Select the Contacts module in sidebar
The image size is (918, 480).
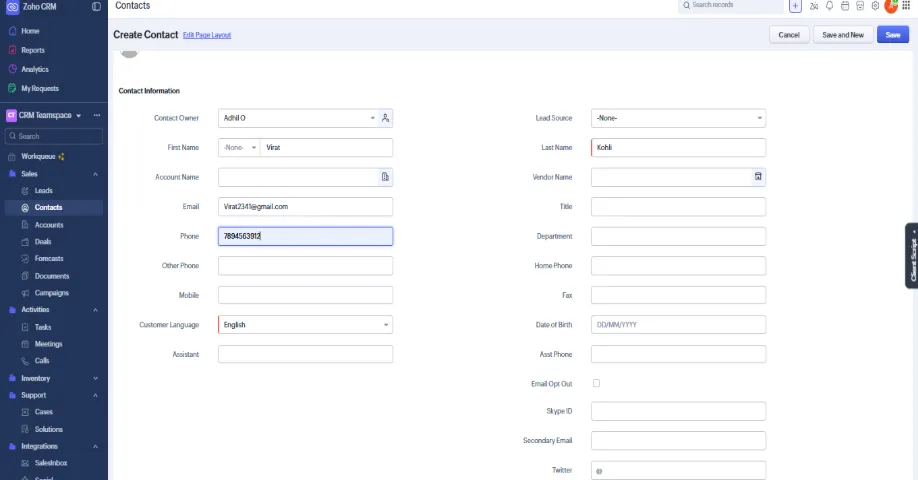[54, 208]
